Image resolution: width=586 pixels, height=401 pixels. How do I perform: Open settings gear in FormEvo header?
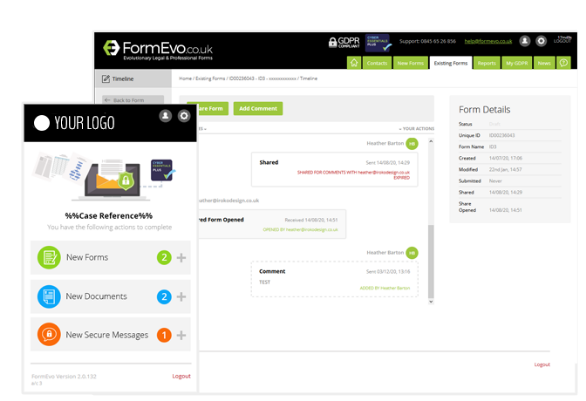tap(541, 41)
